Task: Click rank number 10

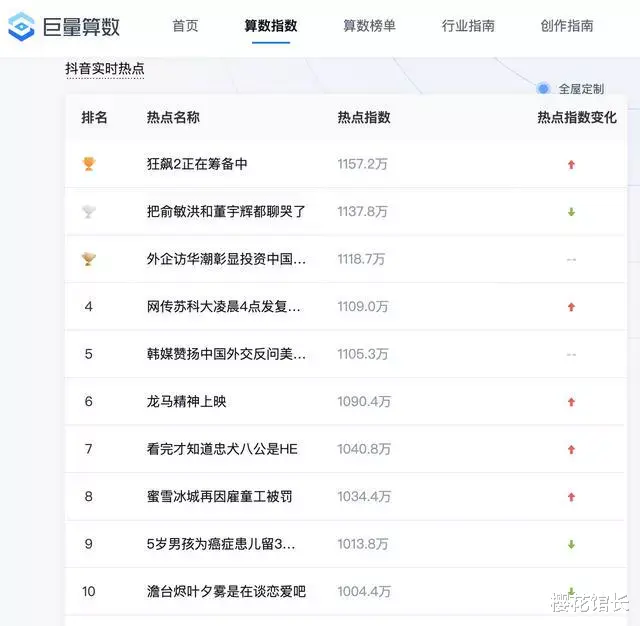Action: tap(89, 591)
